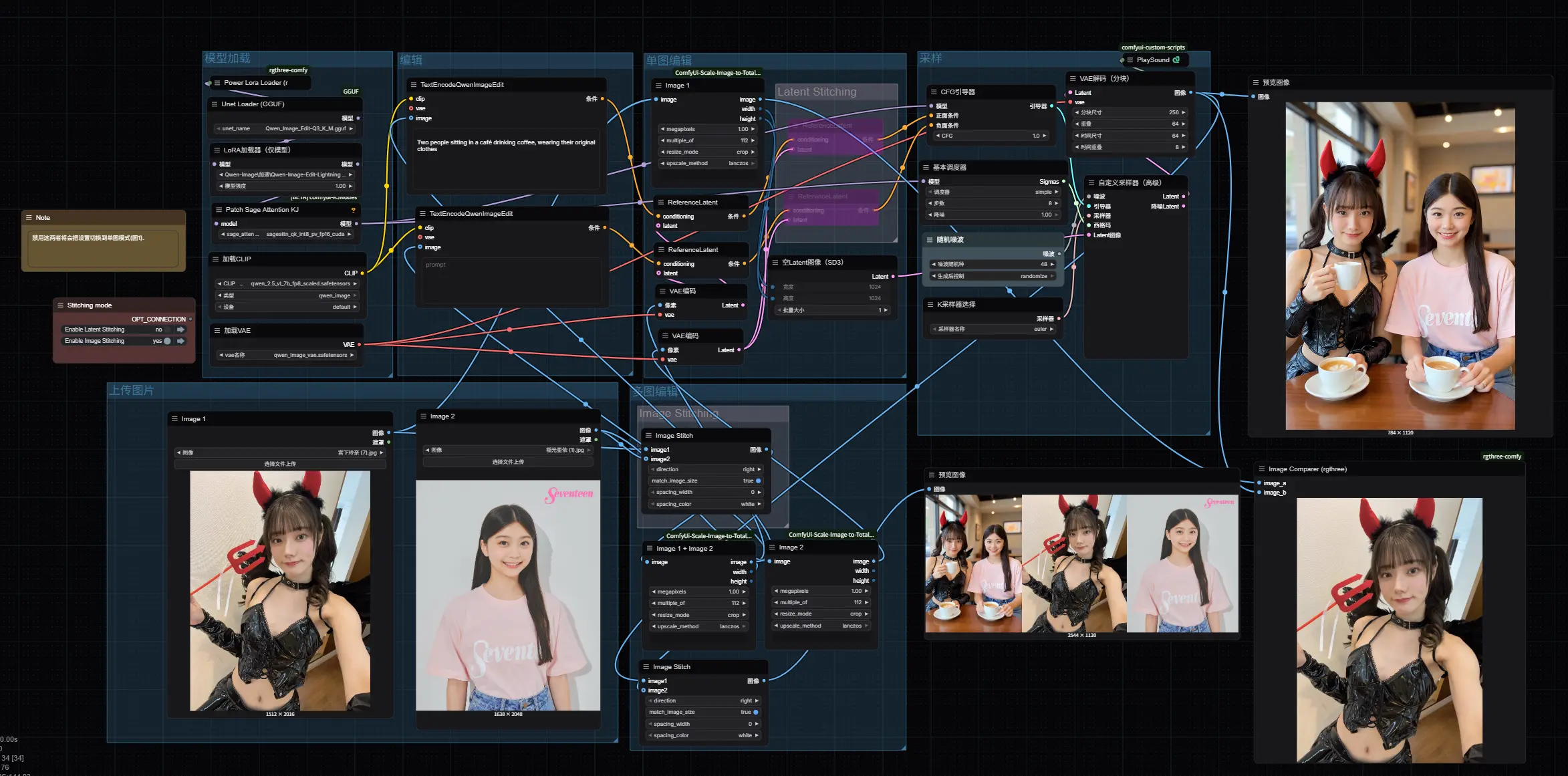Click the Enable Latent Stitching arrow icon

click(180, 330)
